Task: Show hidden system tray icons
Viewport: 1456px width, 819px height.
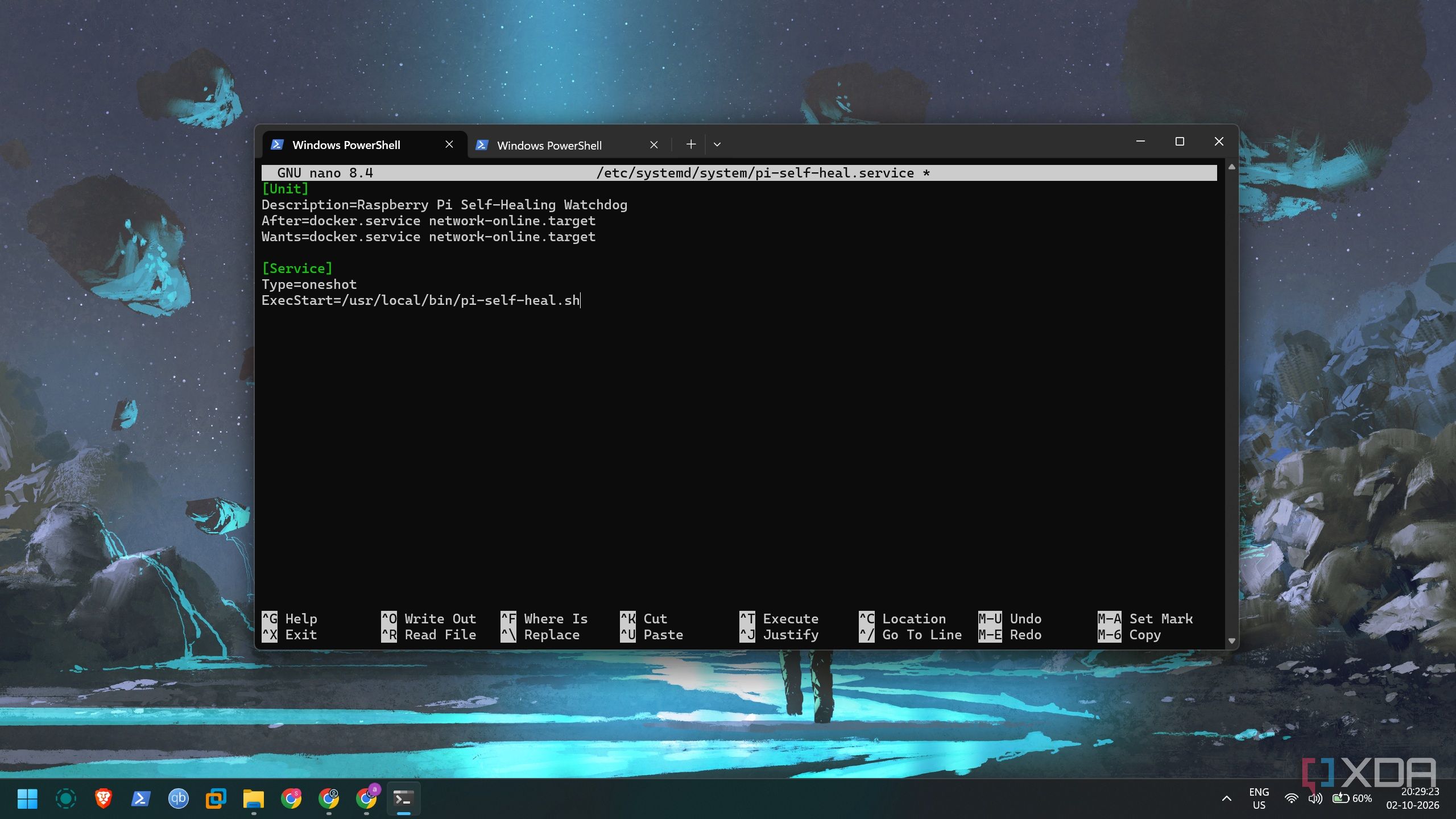Action: (x=1227, y=799)
